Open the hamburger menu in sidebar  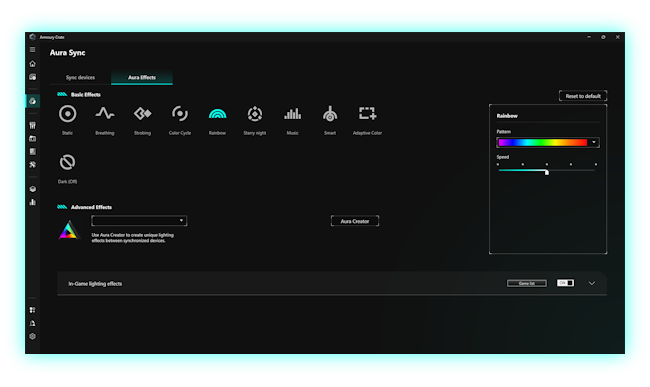click(x=32, y=50)
